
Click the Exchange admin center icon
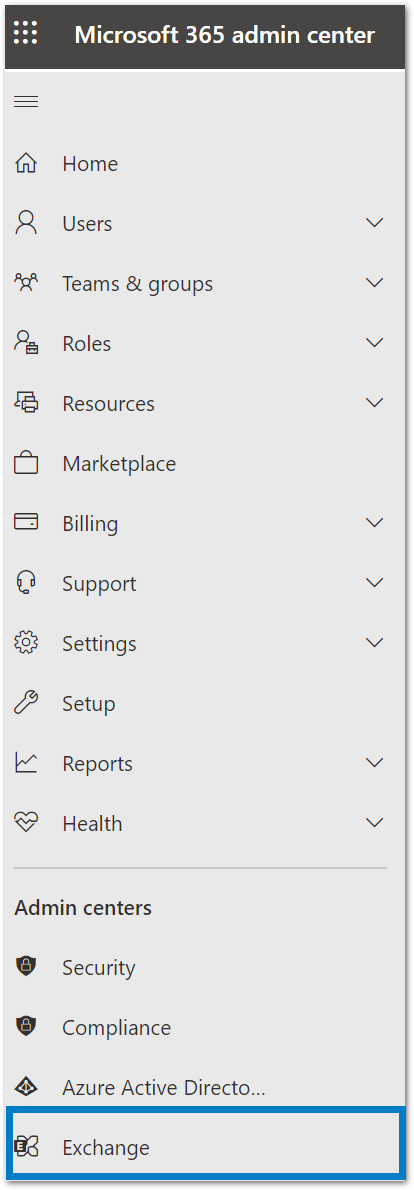pyautogui.click(x=26, y=1148)
